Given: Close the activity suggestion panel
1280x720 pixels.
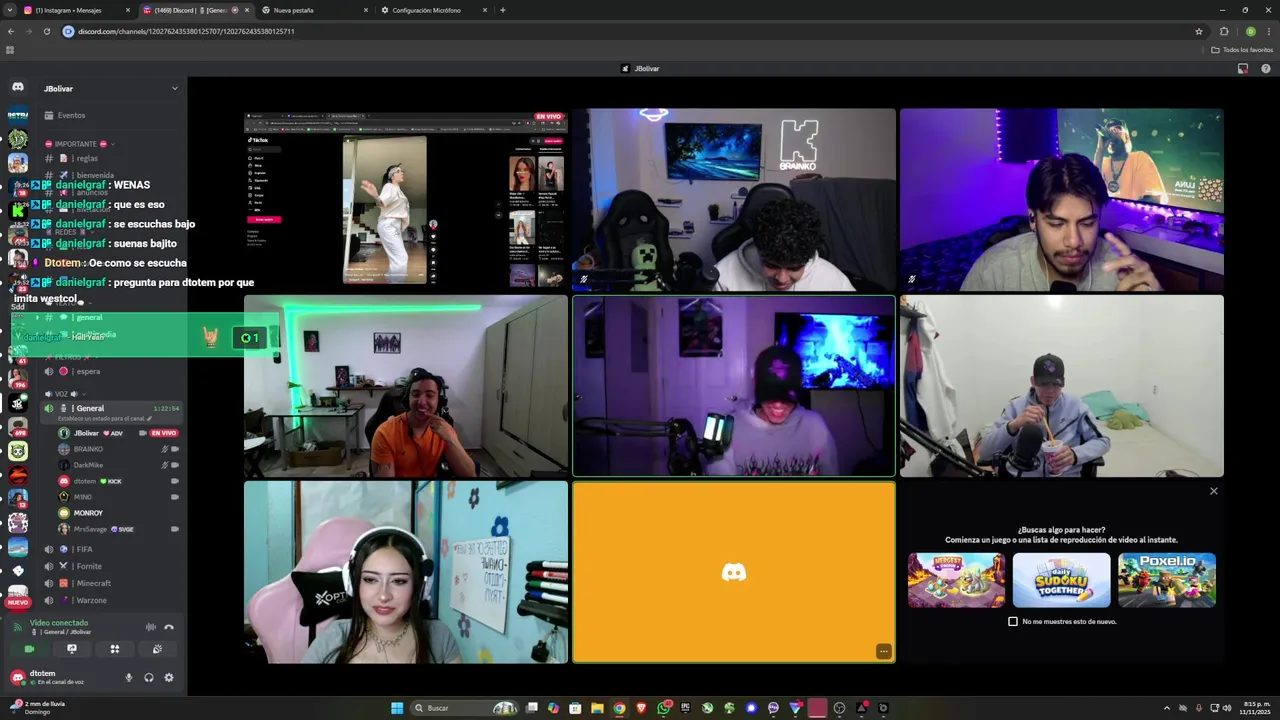Looking at the screenshot, I should pos(1214,491).
